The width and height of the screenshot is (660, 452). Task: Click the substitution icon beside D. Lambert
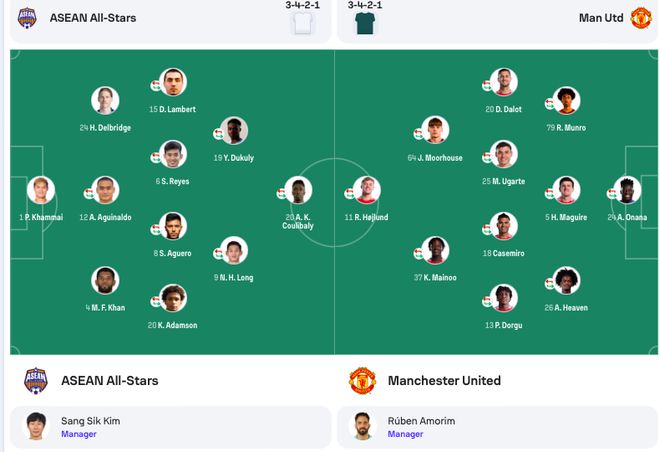157,86
